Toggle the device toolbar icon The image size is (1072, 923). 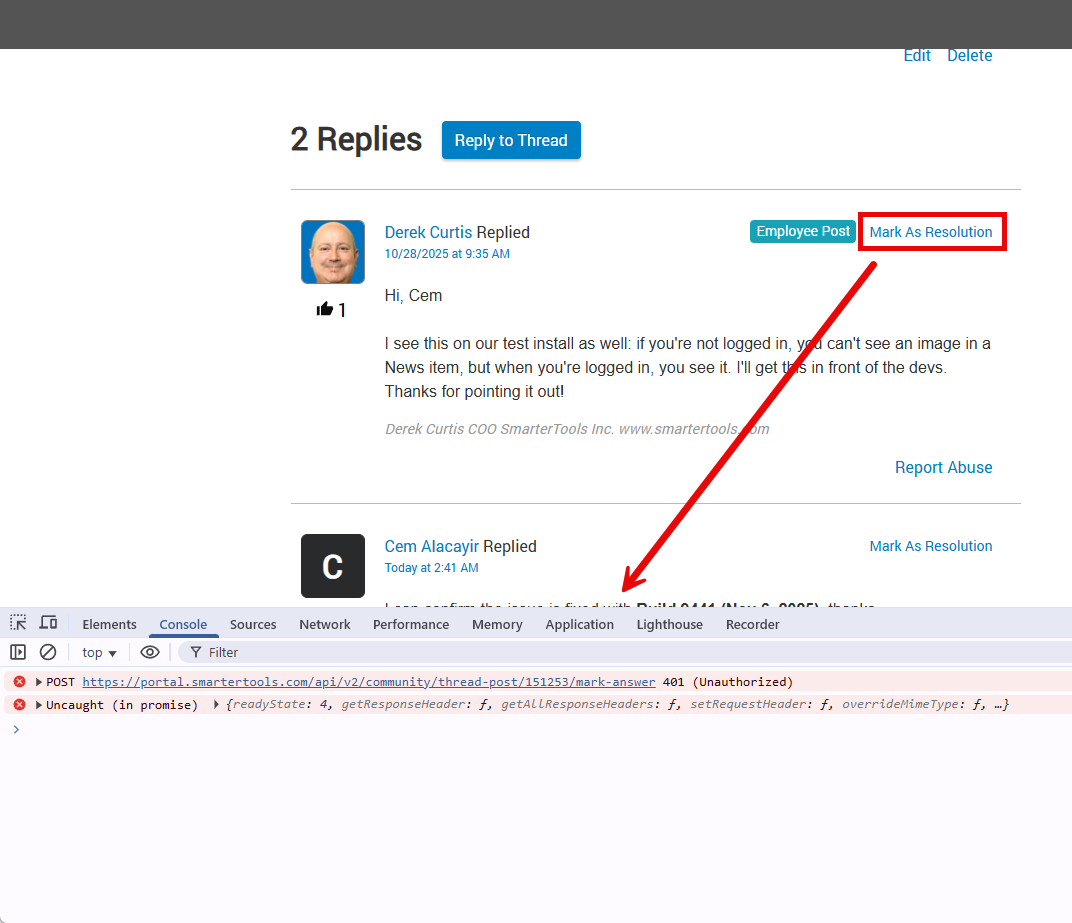click(x=48, y=623)
